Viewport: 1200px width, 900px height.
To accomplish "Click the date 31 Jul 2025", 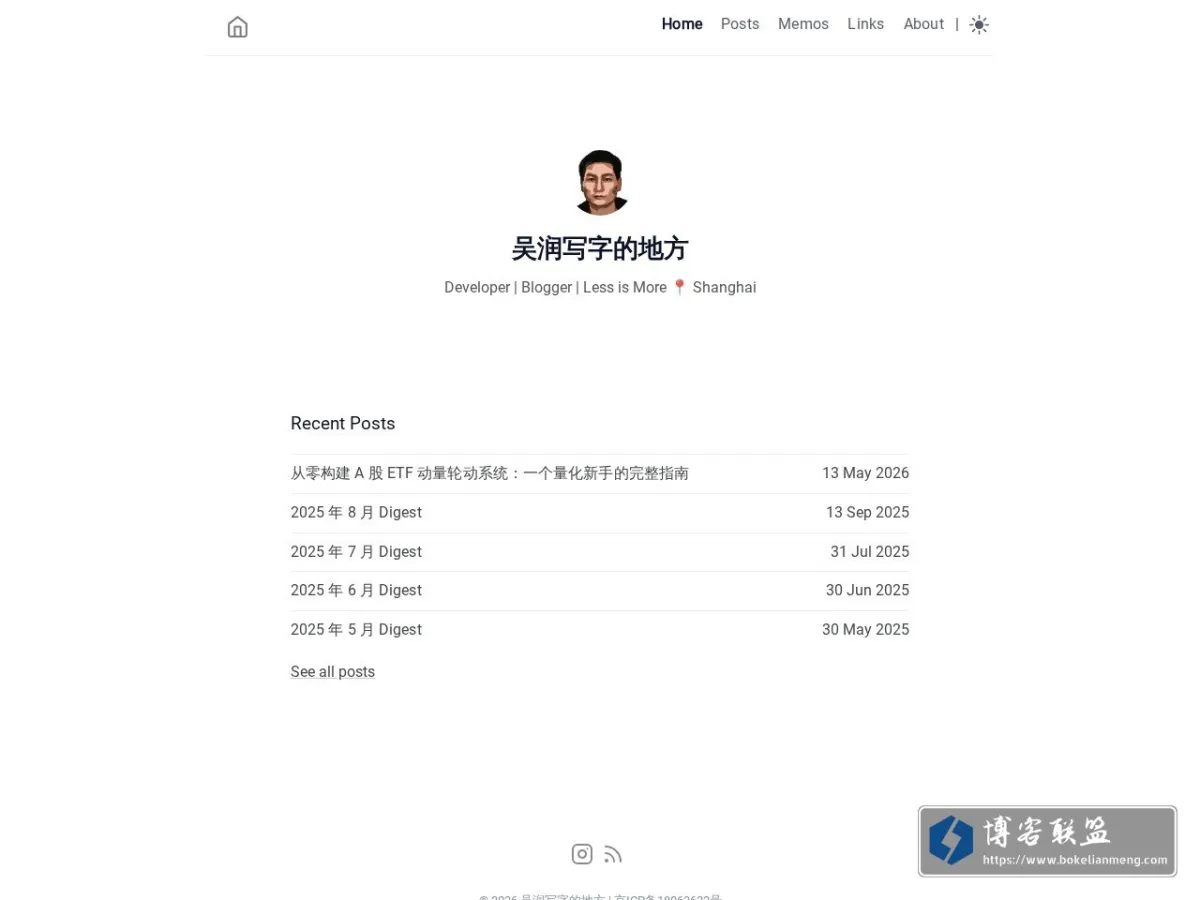I will 869,551.
